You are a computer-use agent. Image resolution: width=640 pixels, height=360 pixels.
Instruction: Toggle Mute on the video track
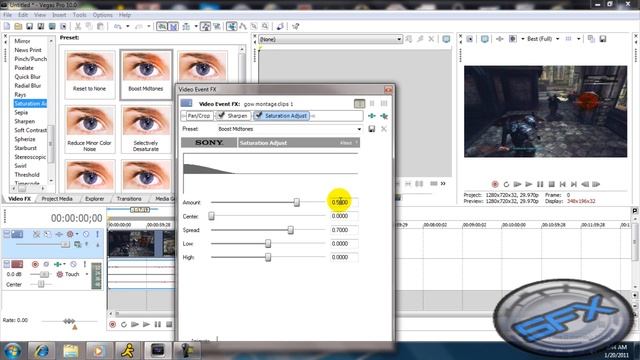[86, 234]
